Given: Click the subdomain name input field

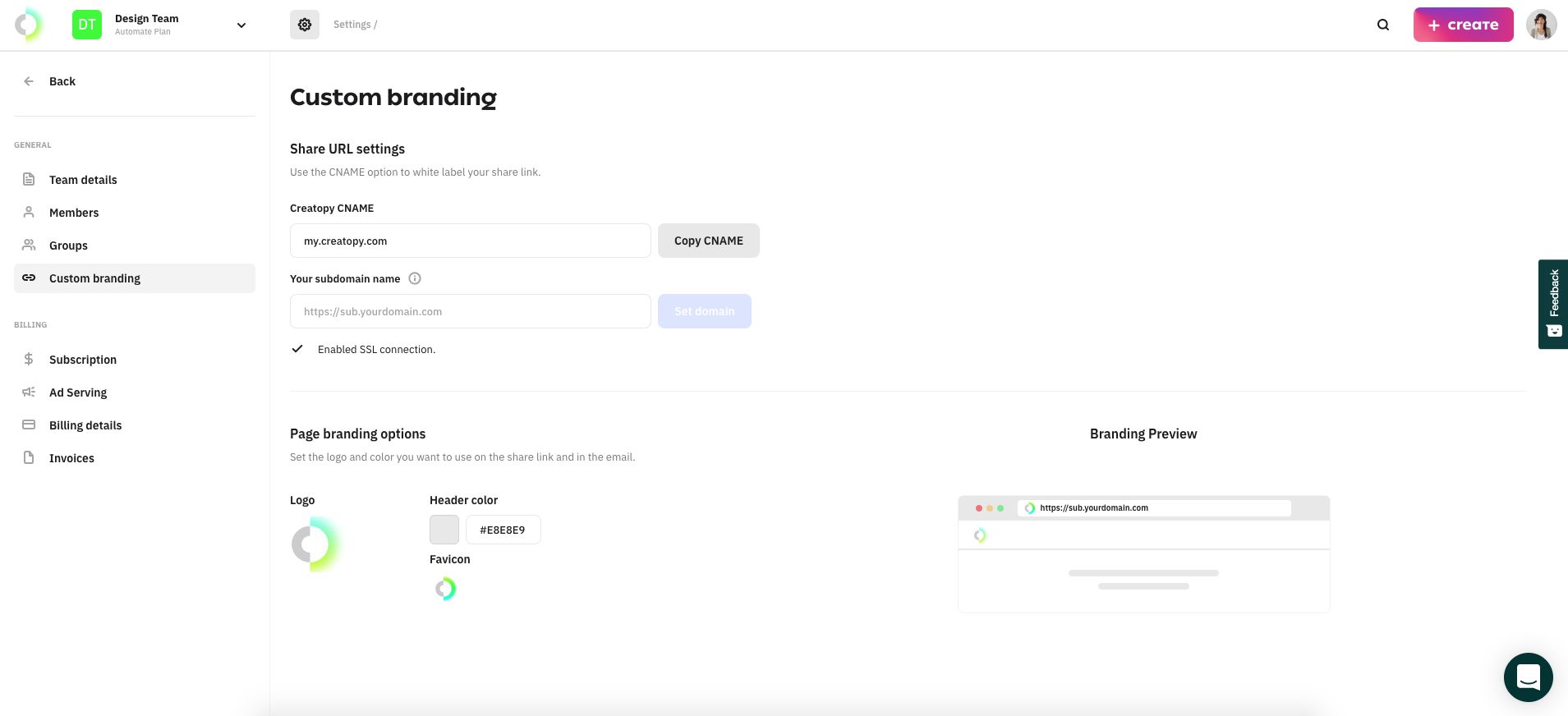Looking at the screenshot, I should coord(470,311).
